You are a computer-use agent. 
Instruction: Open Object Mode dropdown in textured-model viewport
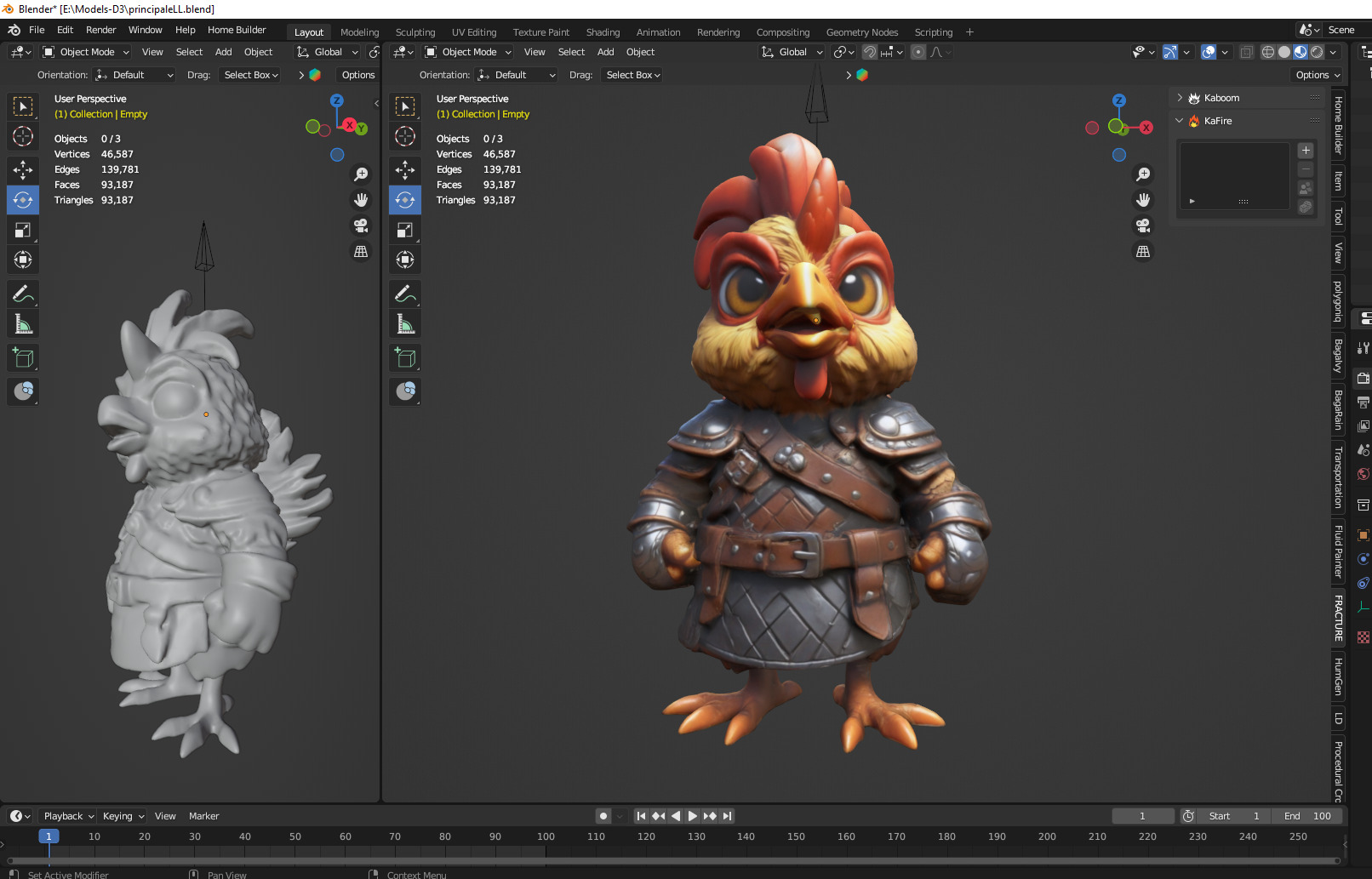pos(467,52)
